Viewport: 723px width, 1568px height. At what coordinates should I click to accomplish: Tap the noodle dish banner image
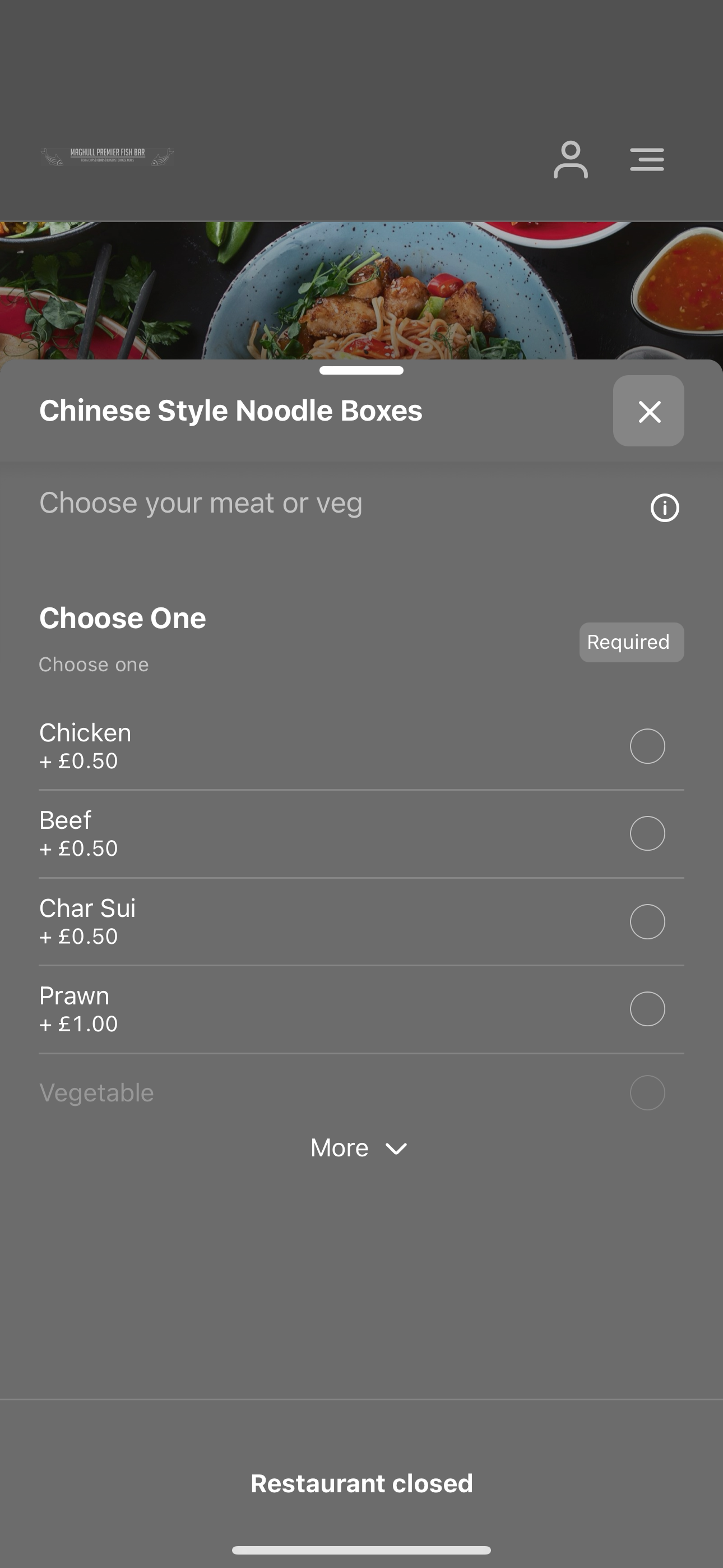[x=361, y=290]
